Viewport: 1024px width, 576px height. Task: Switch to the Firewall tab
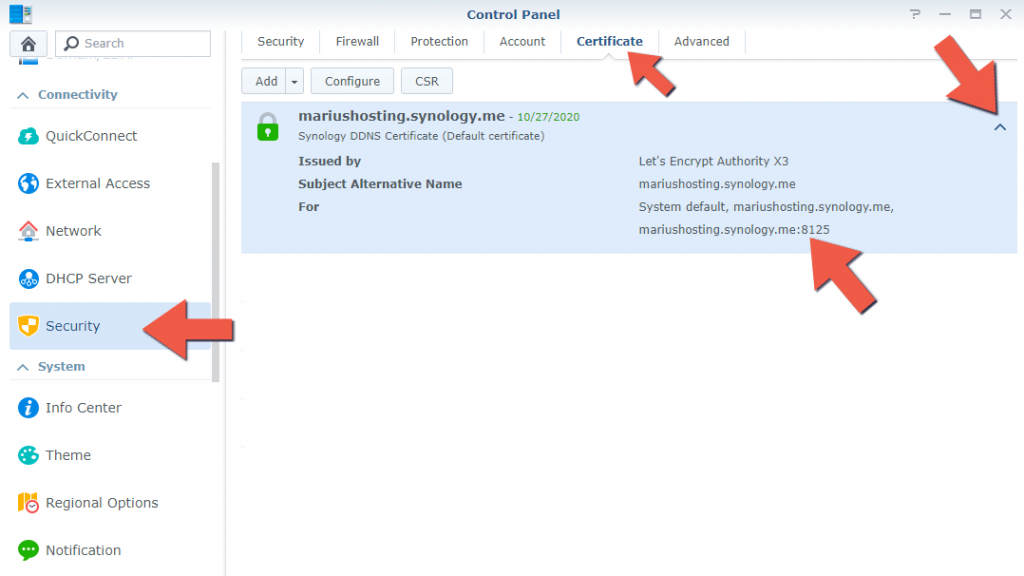[357, 41]
